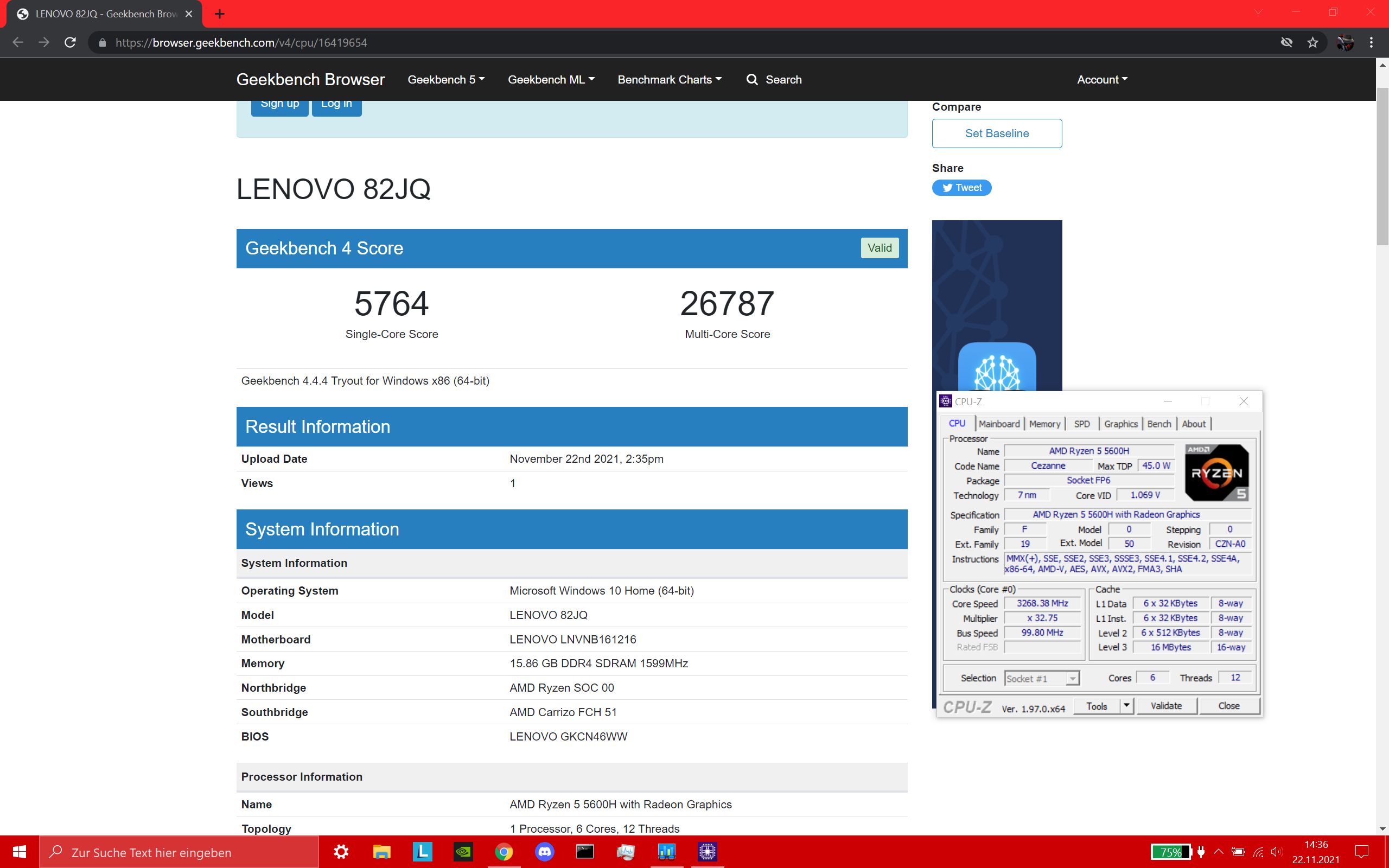The width and height of the screenshot is (1389, 868).
Task: Click the Tweet share button
Action: (961, 188)
